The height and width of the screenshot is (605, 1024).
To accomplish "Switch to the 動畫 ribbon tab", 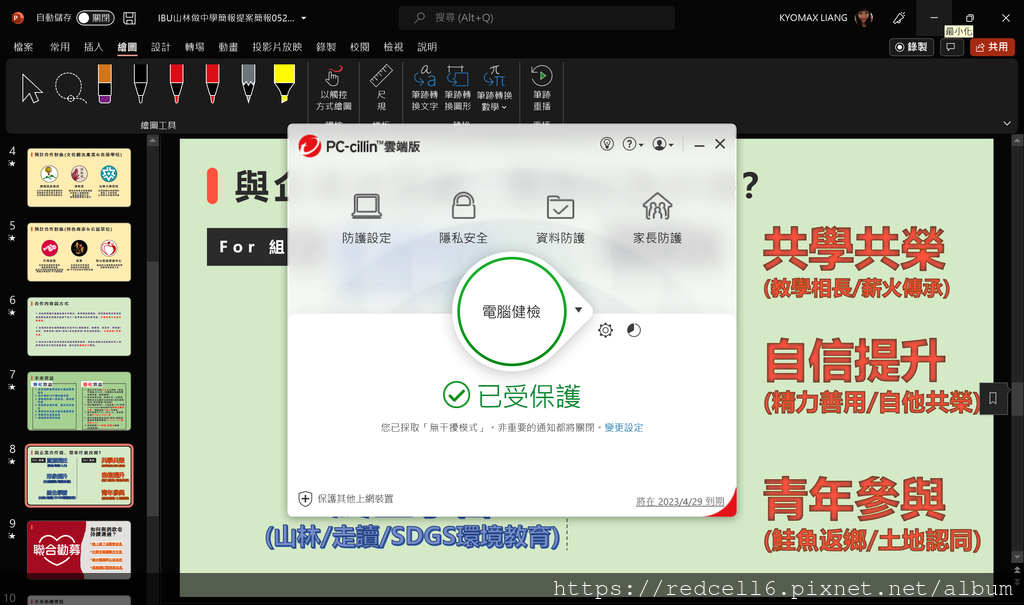I will pos(229,47).
